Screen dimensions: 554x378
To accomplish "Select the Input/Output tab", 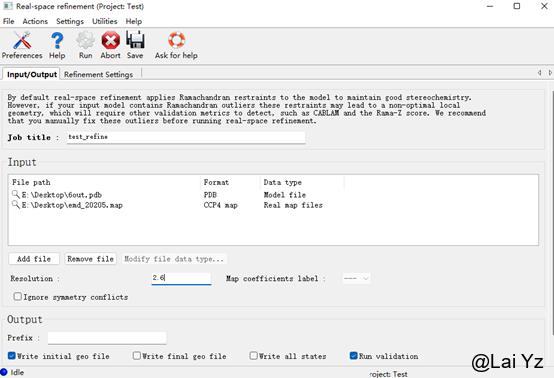I will [x=32, y=75].
